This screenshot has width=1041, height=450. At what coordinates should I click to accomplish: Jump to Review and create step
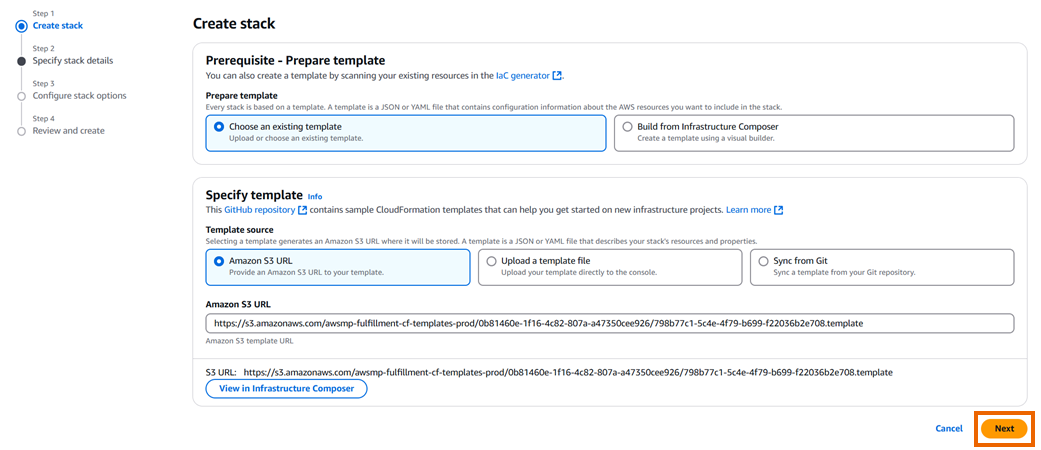(68, 131)
